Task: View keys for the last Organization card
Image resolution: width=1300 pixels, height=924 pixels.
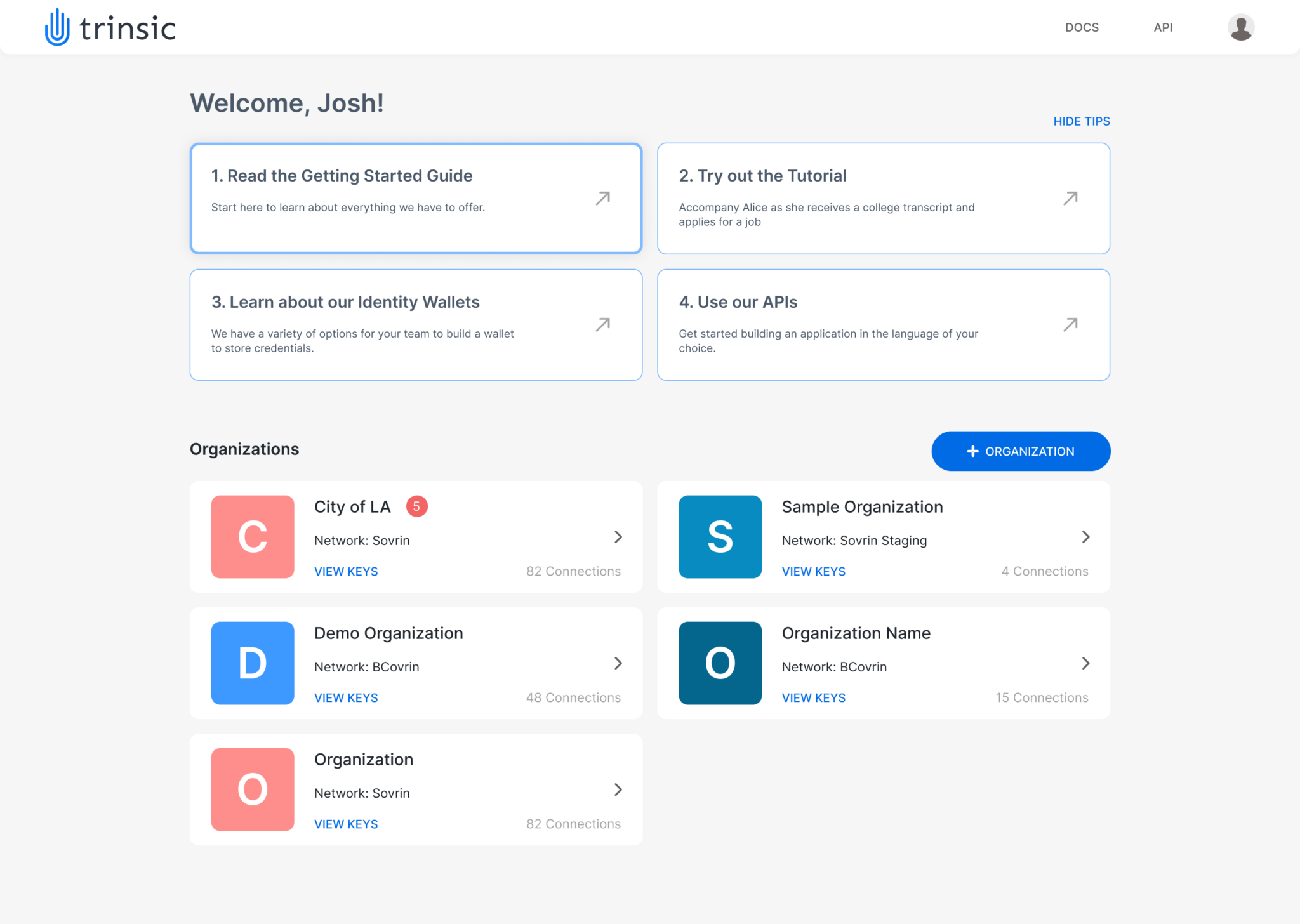Action: point(346,824)
